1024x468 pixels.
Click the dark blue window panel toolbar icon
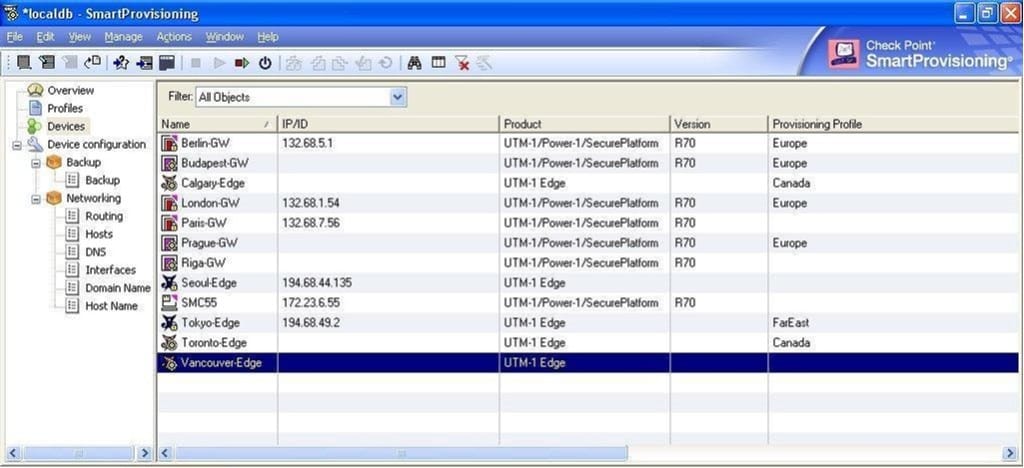pos(167,63)
